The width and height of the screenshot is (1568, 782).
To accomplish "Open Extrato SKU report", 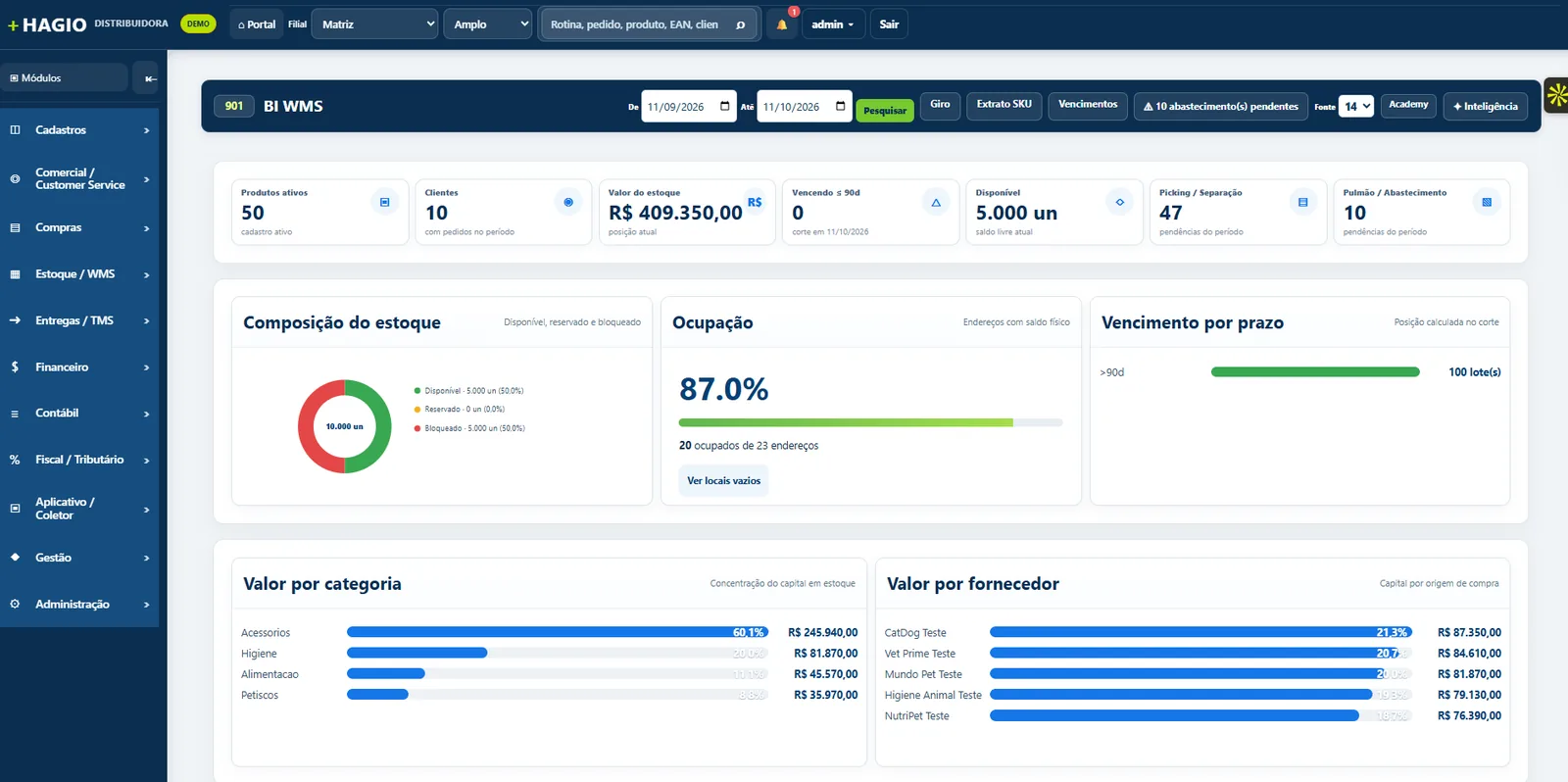I will coord(1004,105).
